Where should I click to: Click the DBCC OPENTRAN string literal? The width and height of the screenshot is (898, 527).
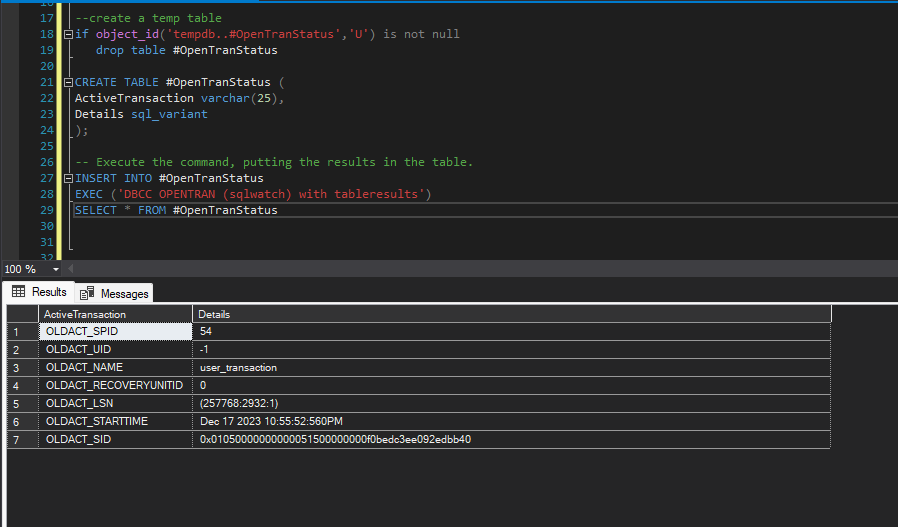[271, 194]
